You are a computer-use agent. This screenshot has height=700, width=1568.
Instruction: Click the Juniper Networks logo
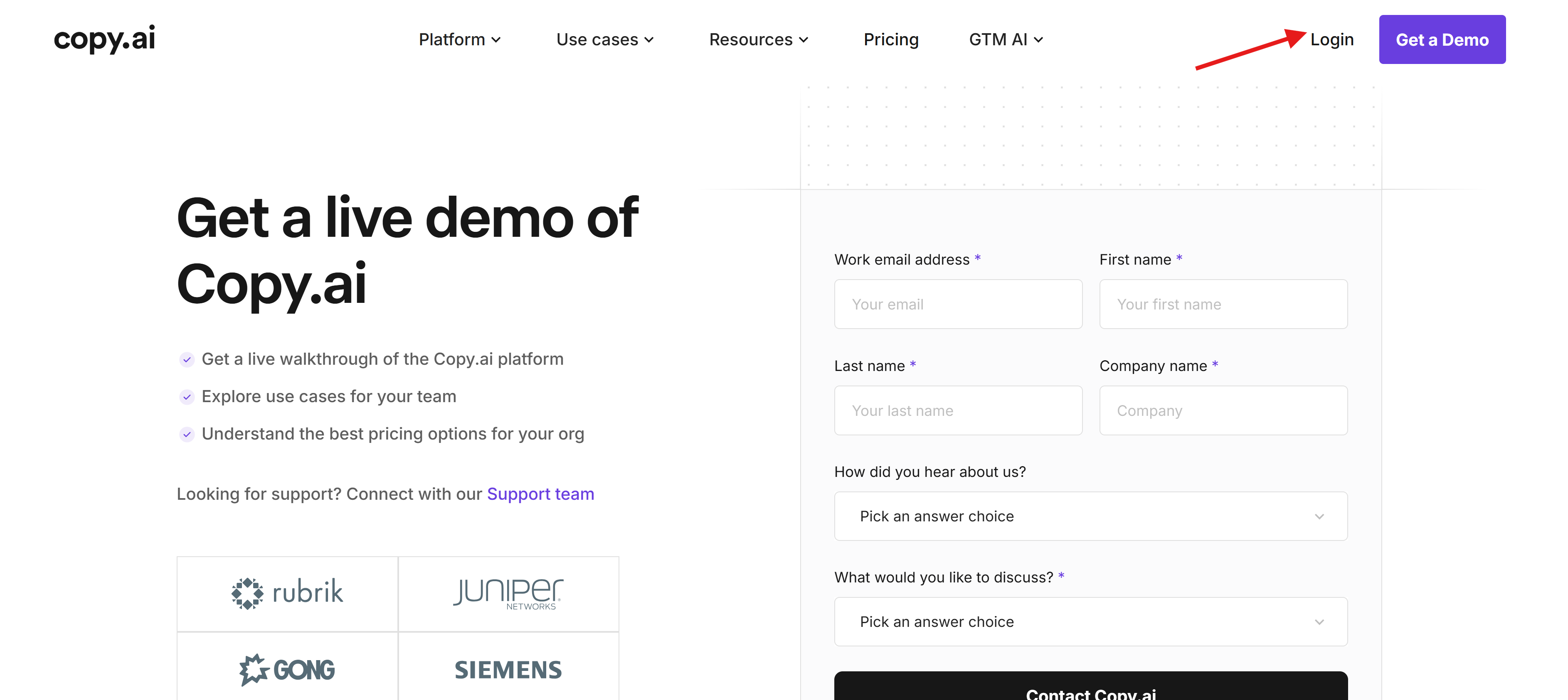click(508, 593)
